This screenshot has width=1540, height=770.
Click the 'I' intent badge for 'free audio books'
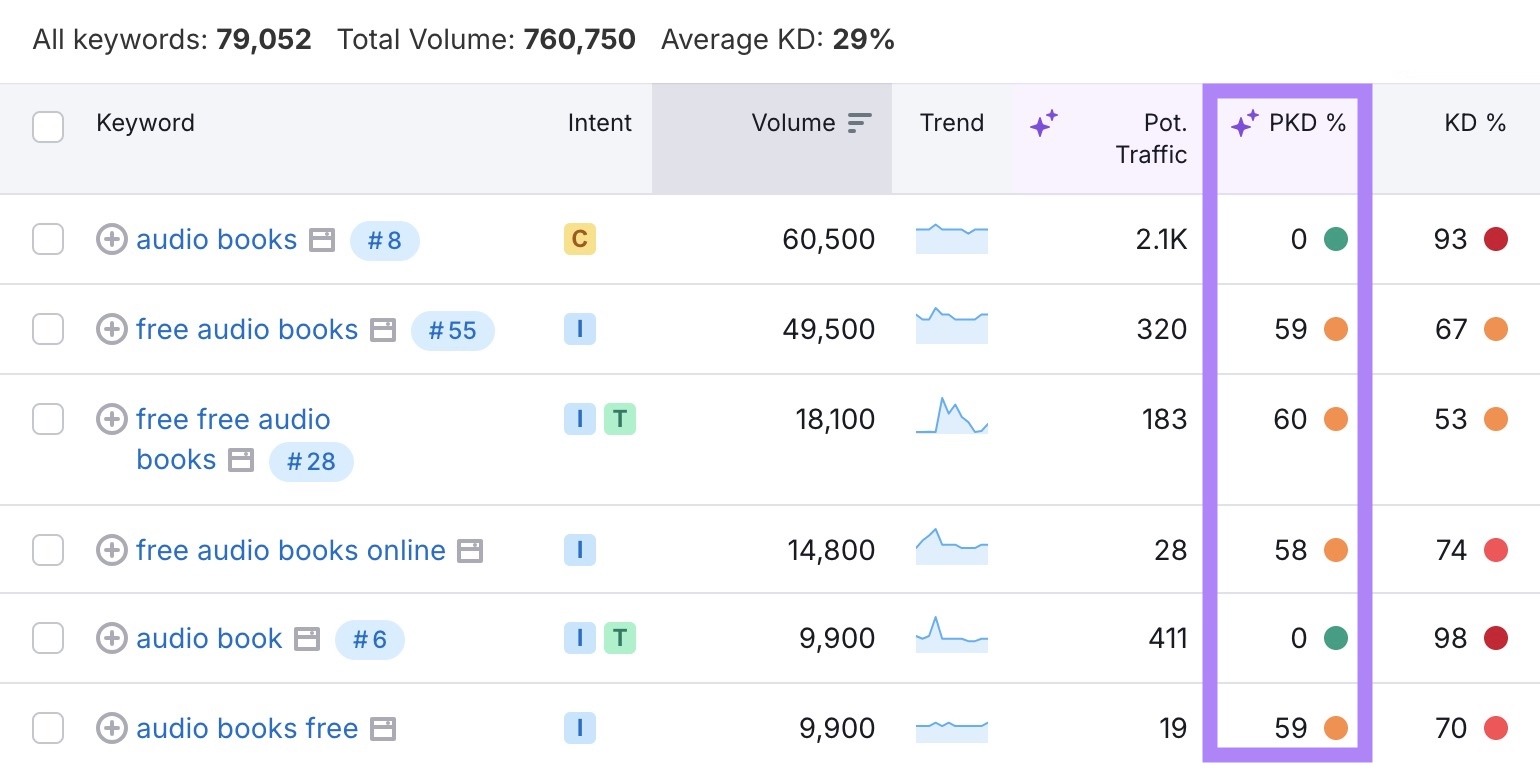pos(579,329)
